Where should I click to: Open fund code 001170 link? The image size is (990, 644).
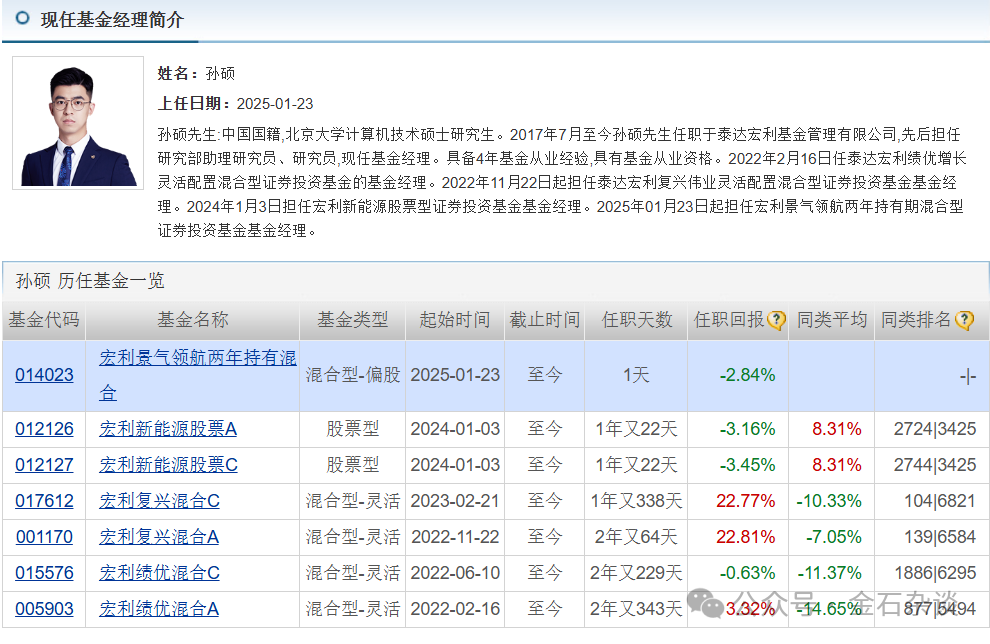pos(44,537)
